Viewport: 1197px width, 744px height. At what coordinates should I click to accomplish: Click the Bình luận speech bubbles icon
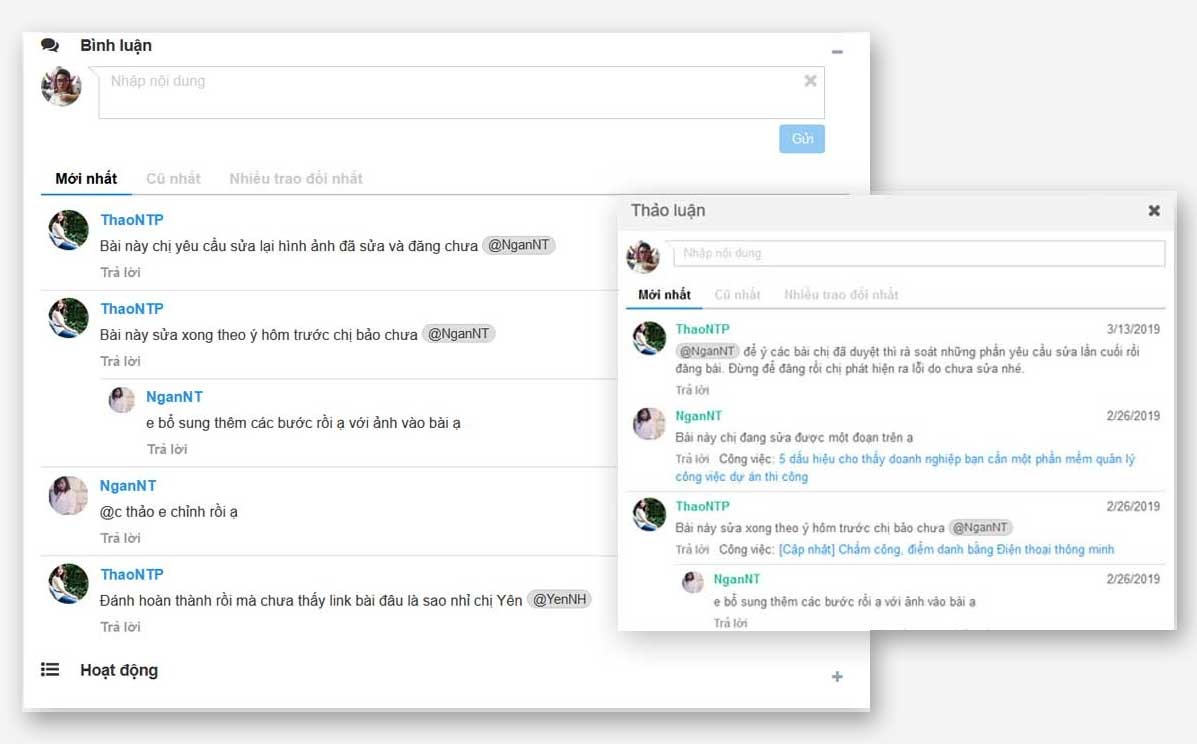pyautogui.click(x=50, y=45)
